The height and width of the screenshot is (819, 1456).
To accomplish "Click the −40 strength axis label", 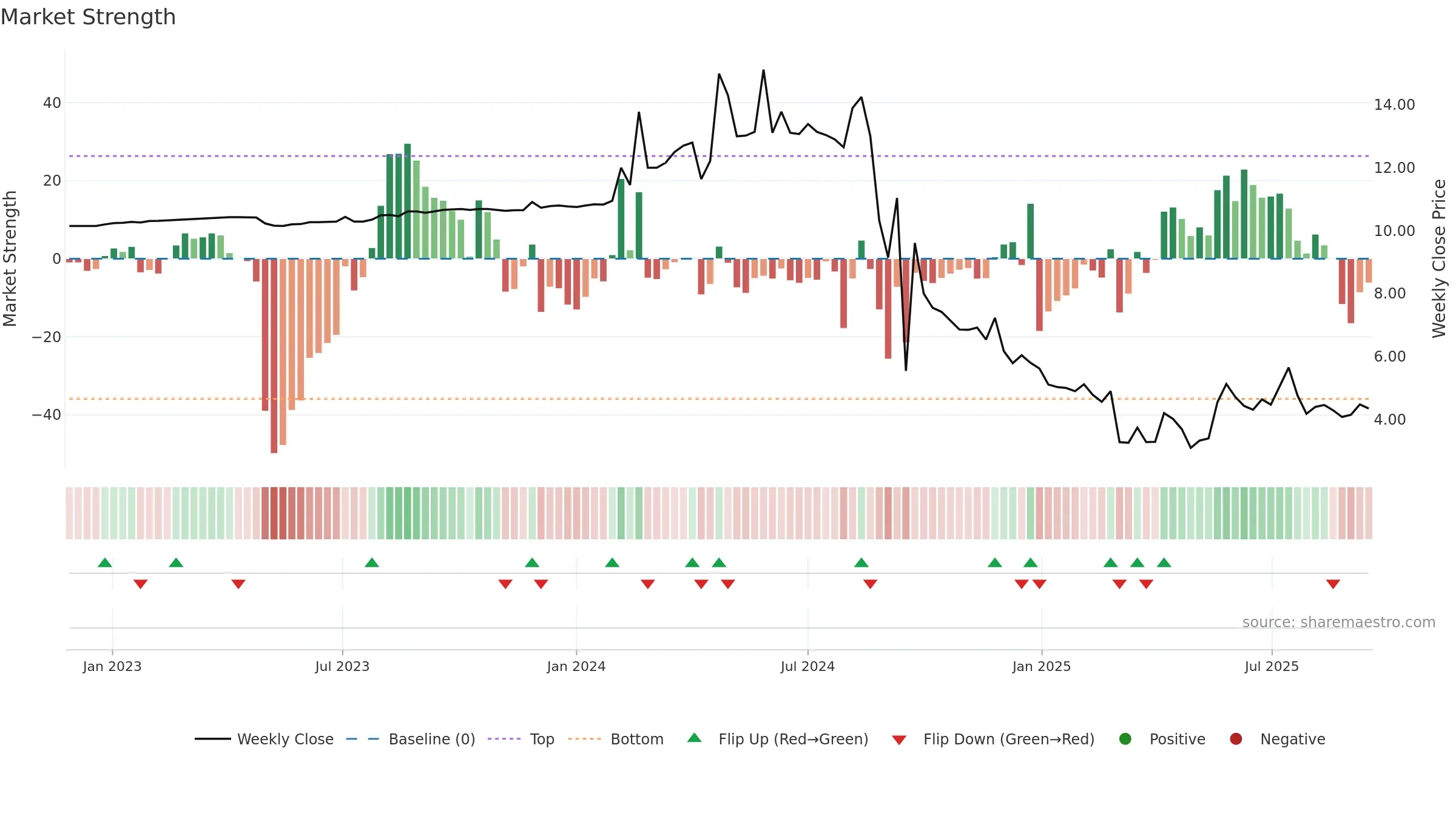I will pos(46,415).
